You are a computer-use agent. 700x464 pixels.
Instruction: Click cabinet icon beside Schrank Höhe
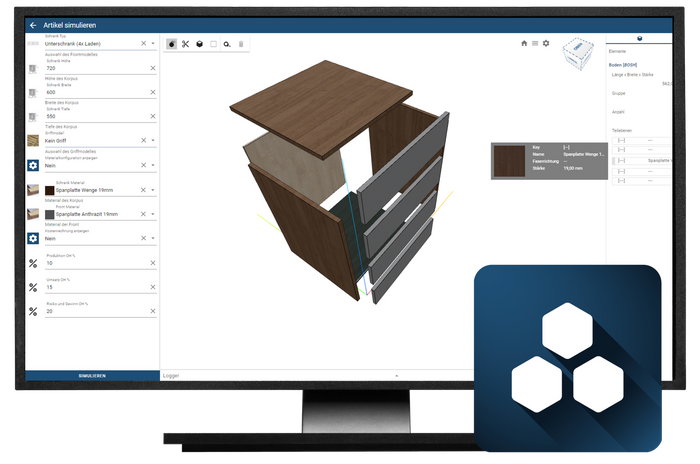33,68
